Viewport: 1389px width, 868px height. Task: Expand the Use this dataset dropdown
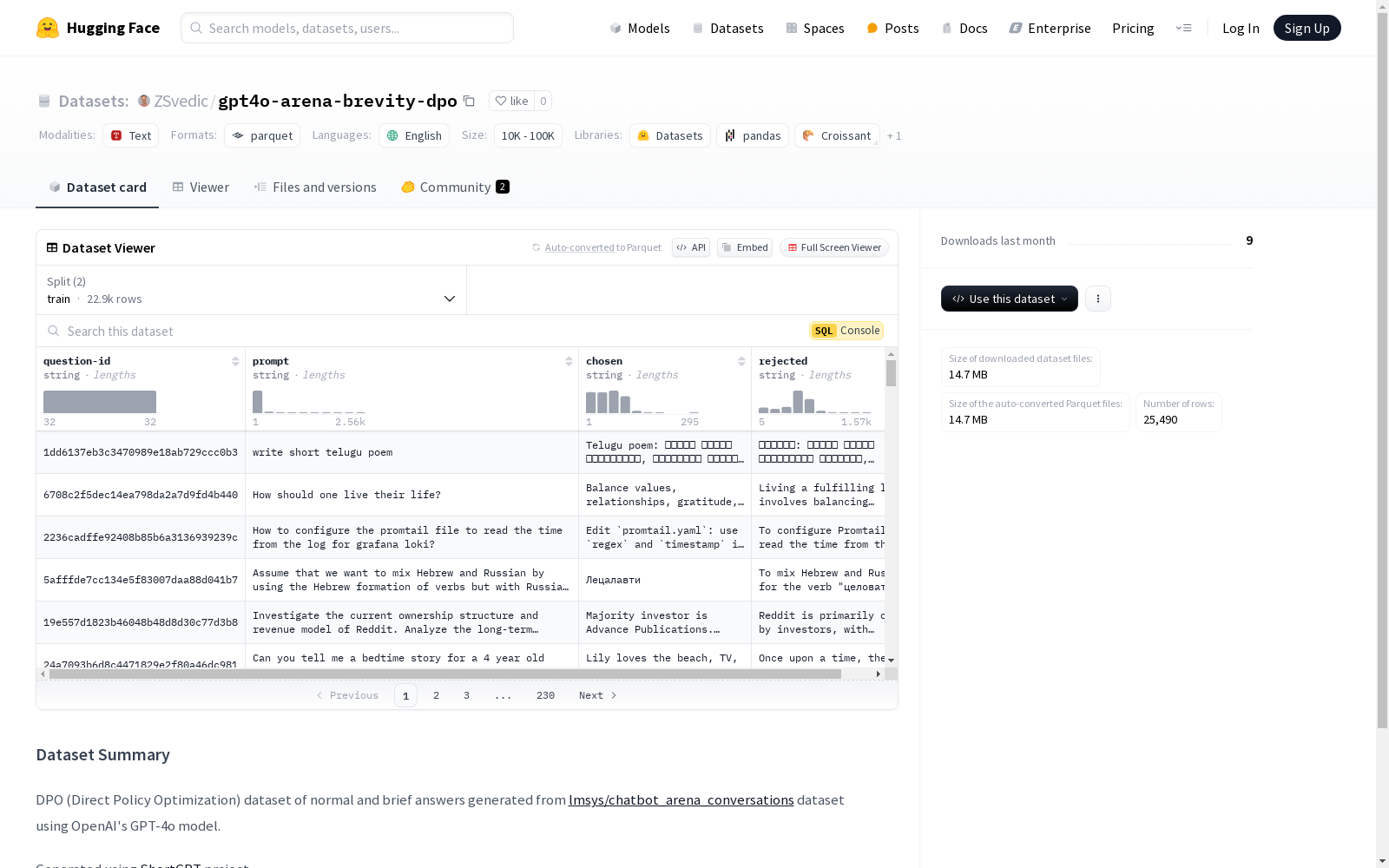(x=1010, y=299)
